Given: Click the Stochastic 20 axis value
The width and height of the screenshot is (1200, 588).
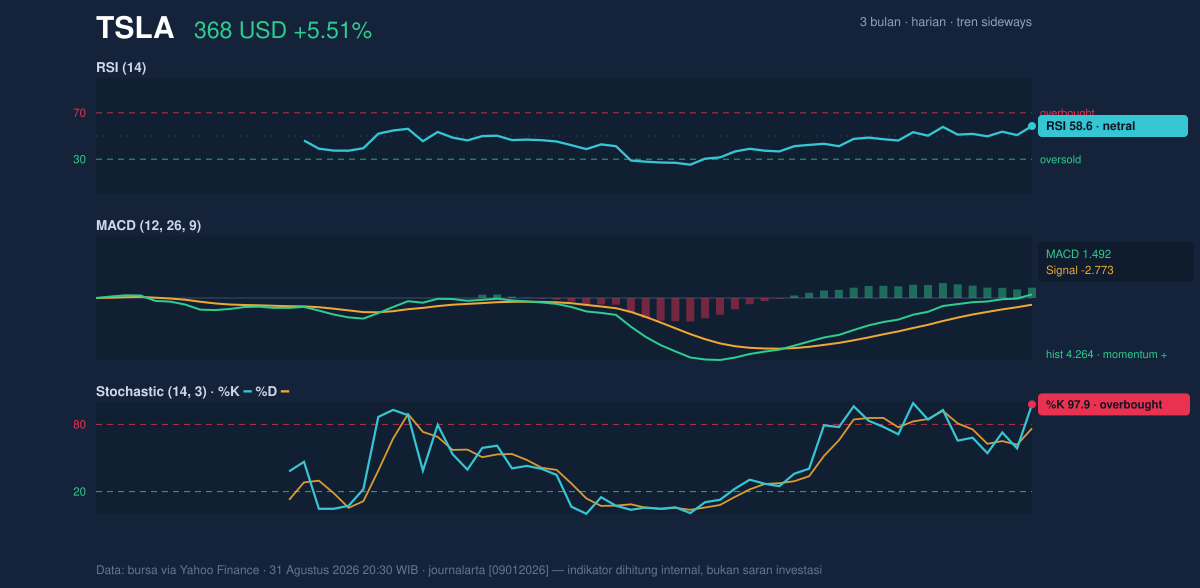Looking at the screenshot, I should point(79,492).
